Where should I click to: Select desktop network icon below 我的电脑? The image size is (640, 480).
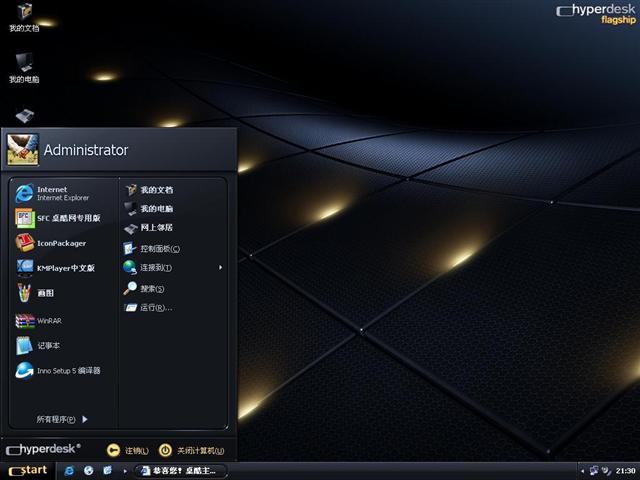point(24,116)
